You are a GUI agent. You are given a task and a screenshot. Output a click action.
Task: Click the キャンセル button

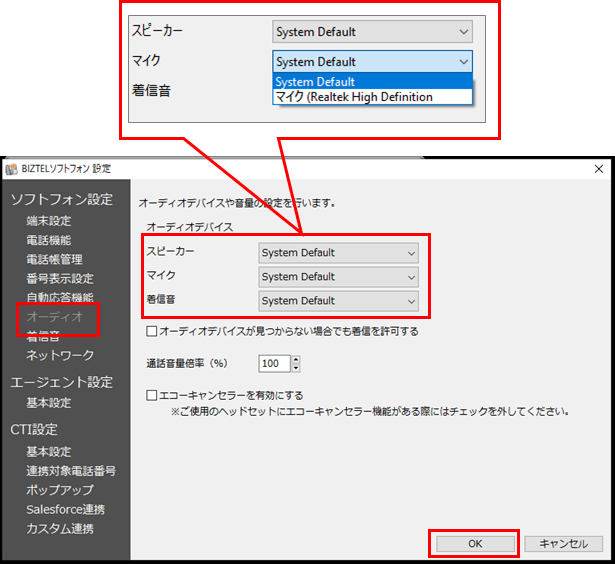[564, 544]
